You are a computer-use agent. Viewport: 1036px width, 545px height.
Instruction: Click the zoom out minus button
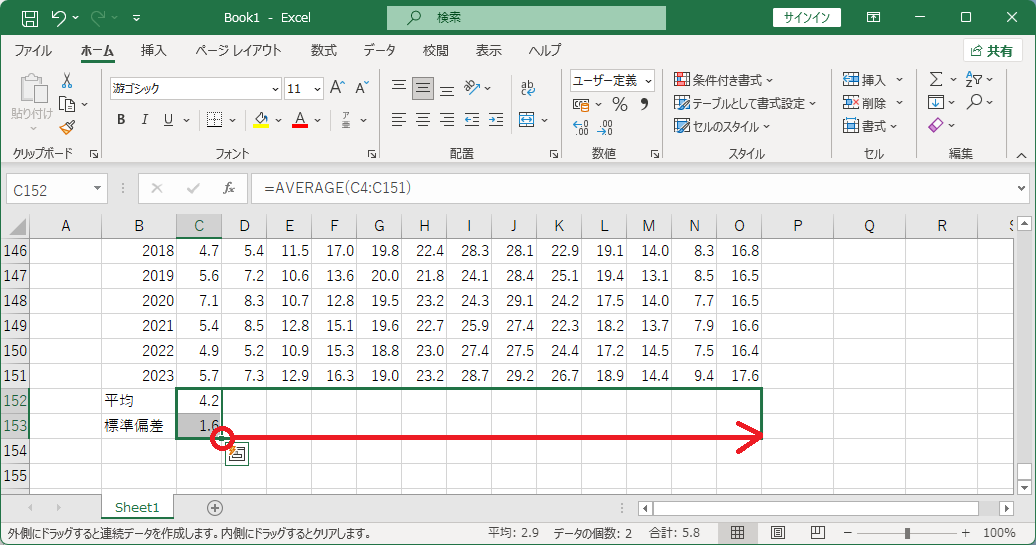click(847, 532)
